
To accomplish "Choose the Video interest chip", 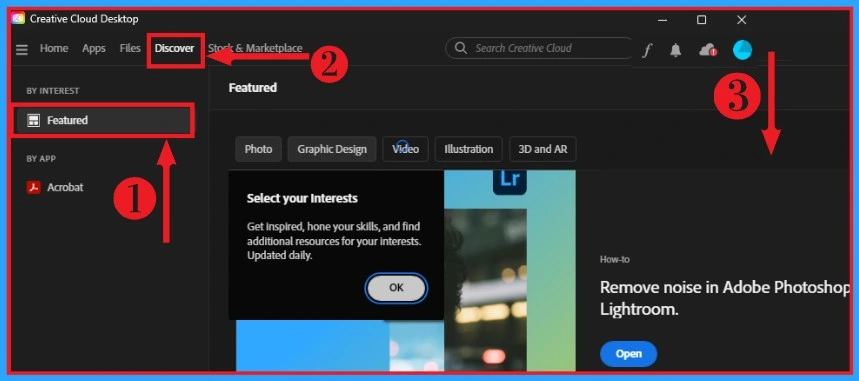I will click(x=405, y=149).
